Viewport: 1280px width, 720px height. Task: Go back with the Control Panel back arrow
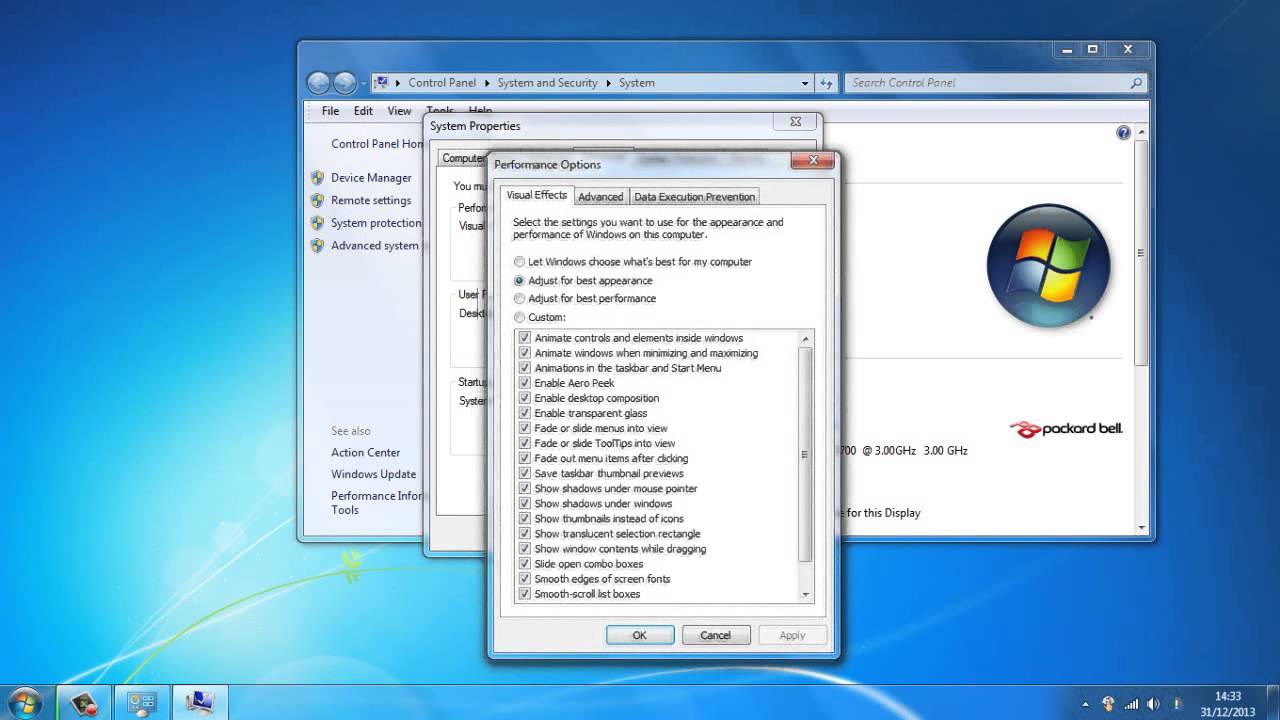tap(319, 83)
